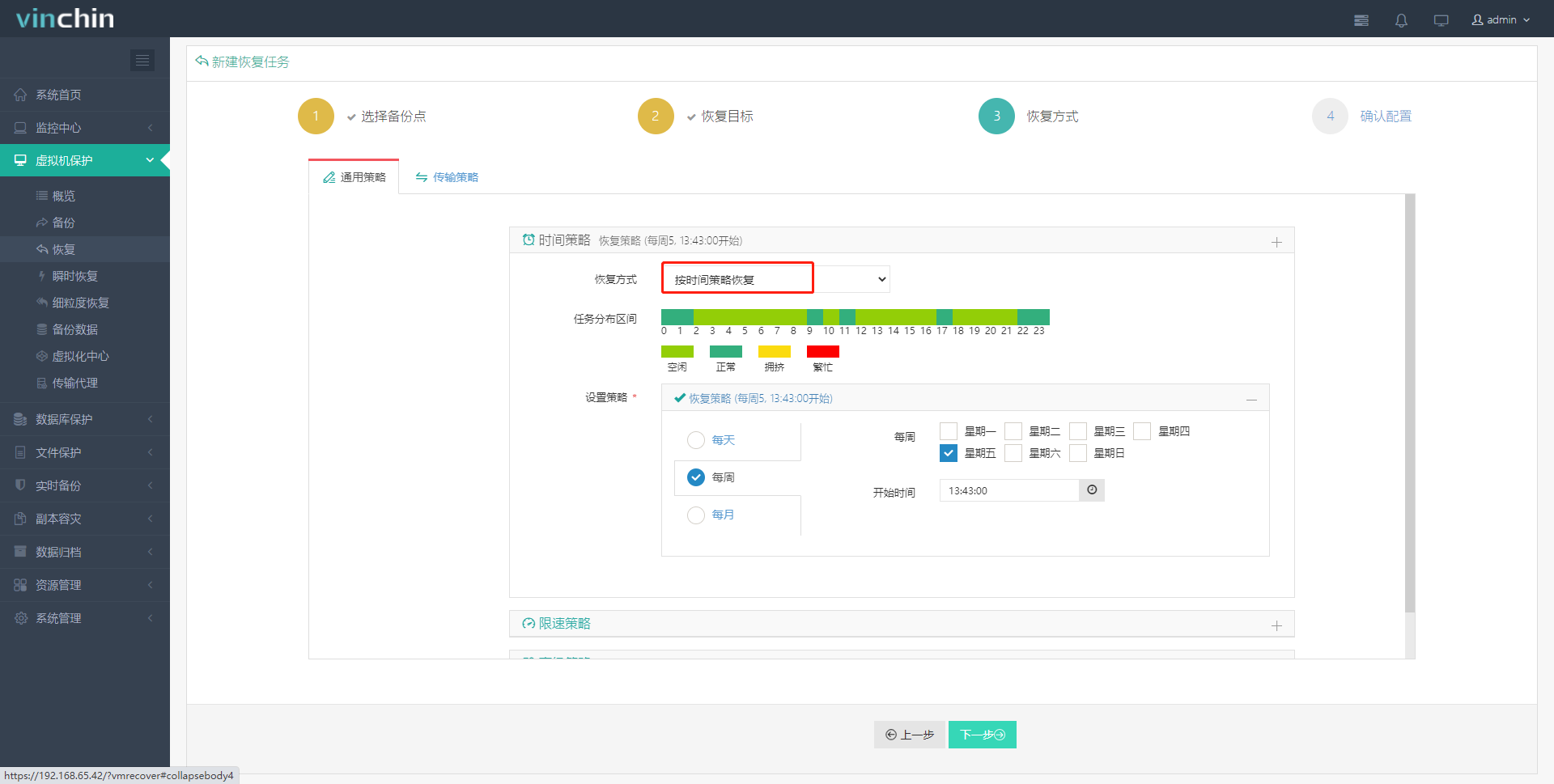Open the 恢复方式 dropdown
This screenshot has width=1554, height=784.
(x=775, y=279)
